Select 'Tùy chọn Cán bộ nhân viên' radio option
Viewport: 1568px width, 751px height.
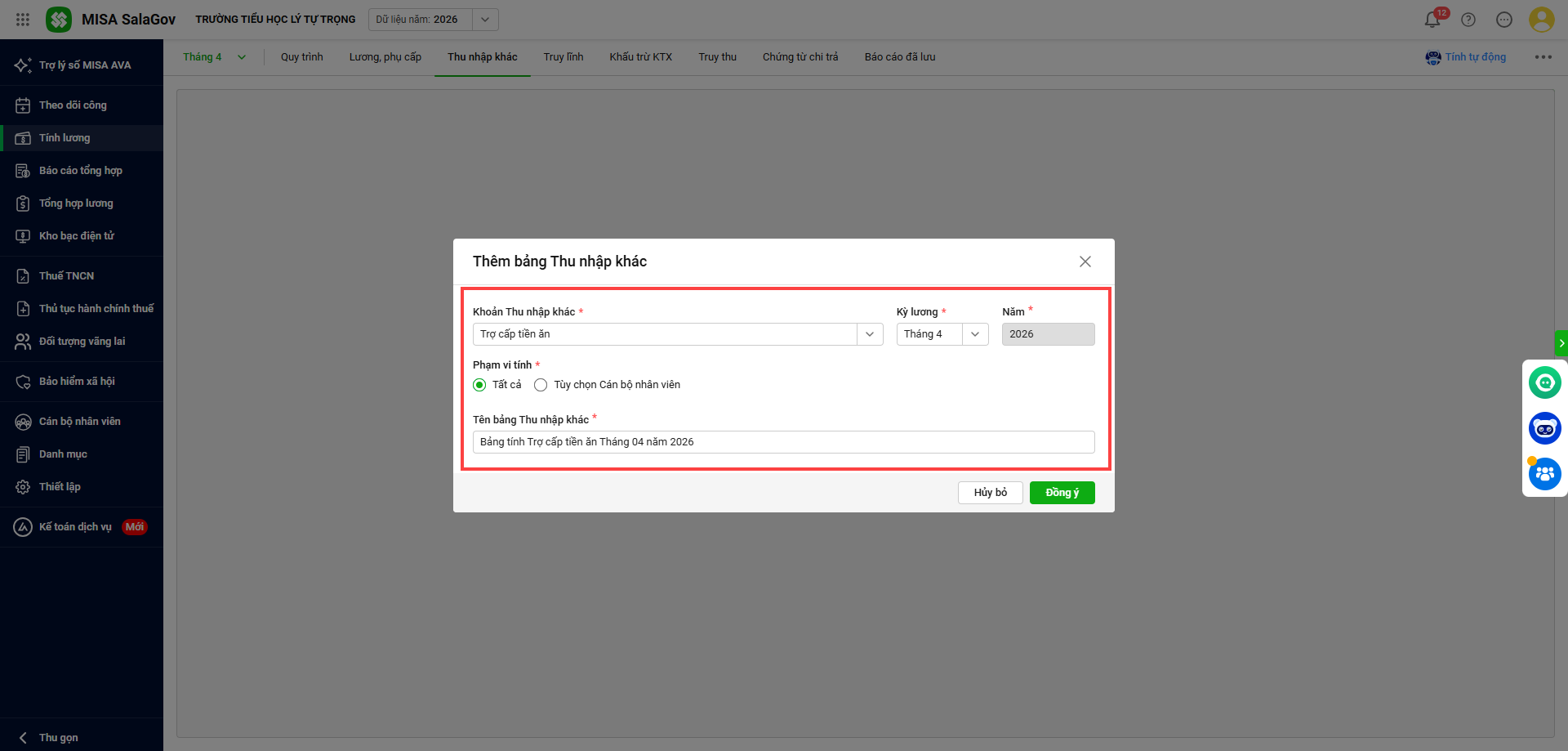[541, 385]
